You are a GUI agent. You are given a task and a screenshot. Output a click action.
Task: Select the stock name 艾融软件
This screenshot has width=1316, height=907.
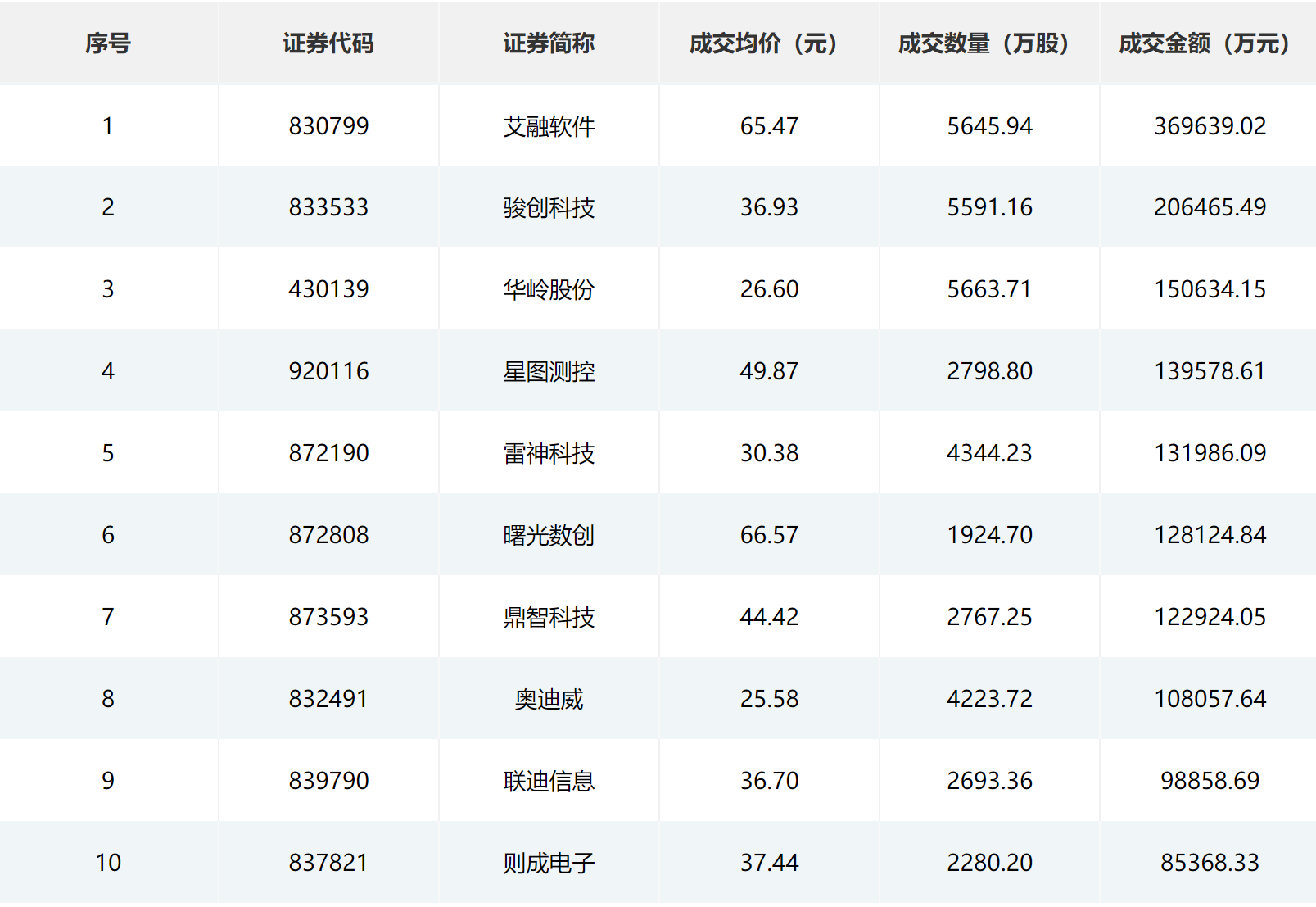549,125
